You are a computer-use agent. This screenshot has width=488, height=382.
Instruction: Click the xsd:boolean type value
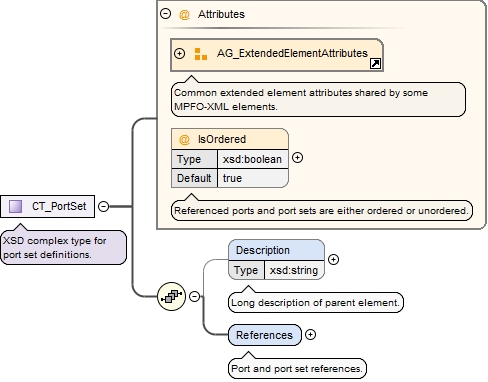pyautogui.click(x=252, y=159)
